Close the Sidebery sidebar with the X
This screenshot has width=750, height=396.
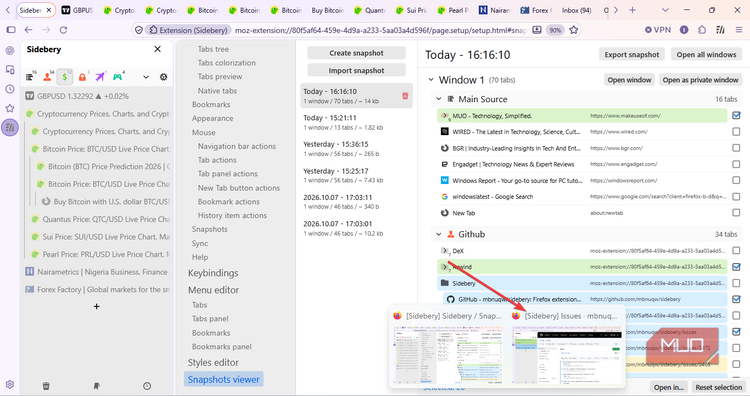tap(157, 49)
